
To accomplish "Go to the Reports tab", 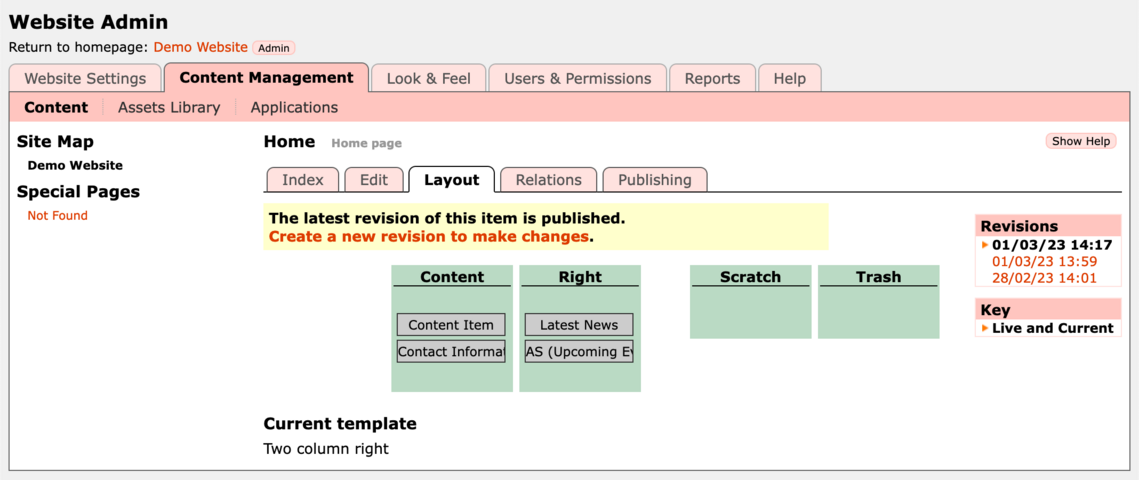I will tap(712, 78).
